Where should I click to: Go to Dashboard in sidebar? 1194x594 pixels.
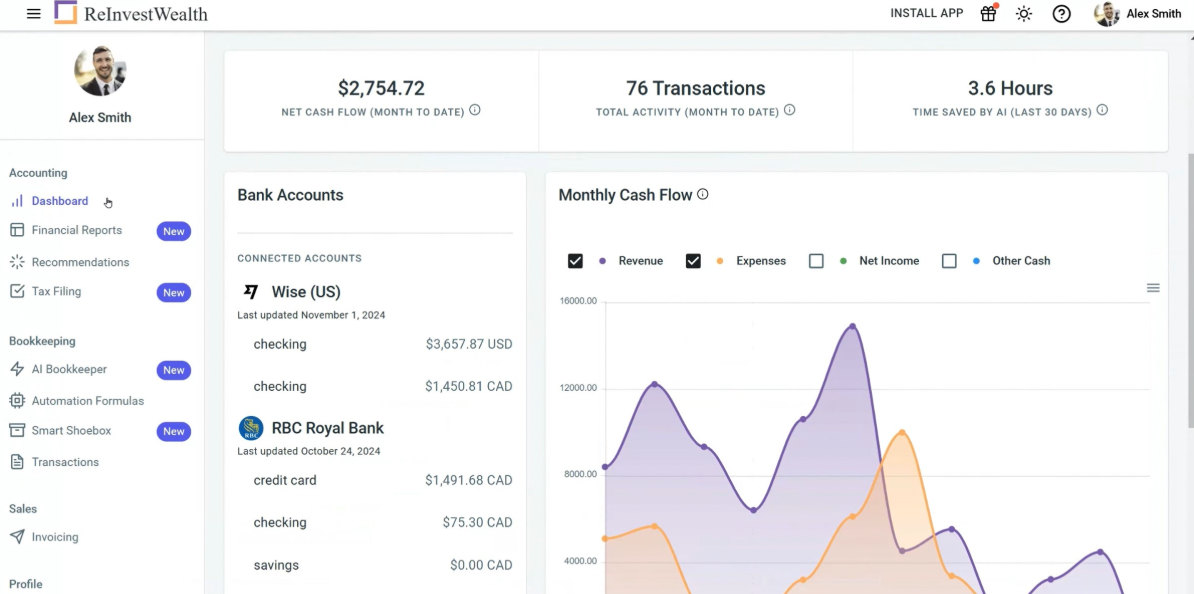(x=60, y=201)
